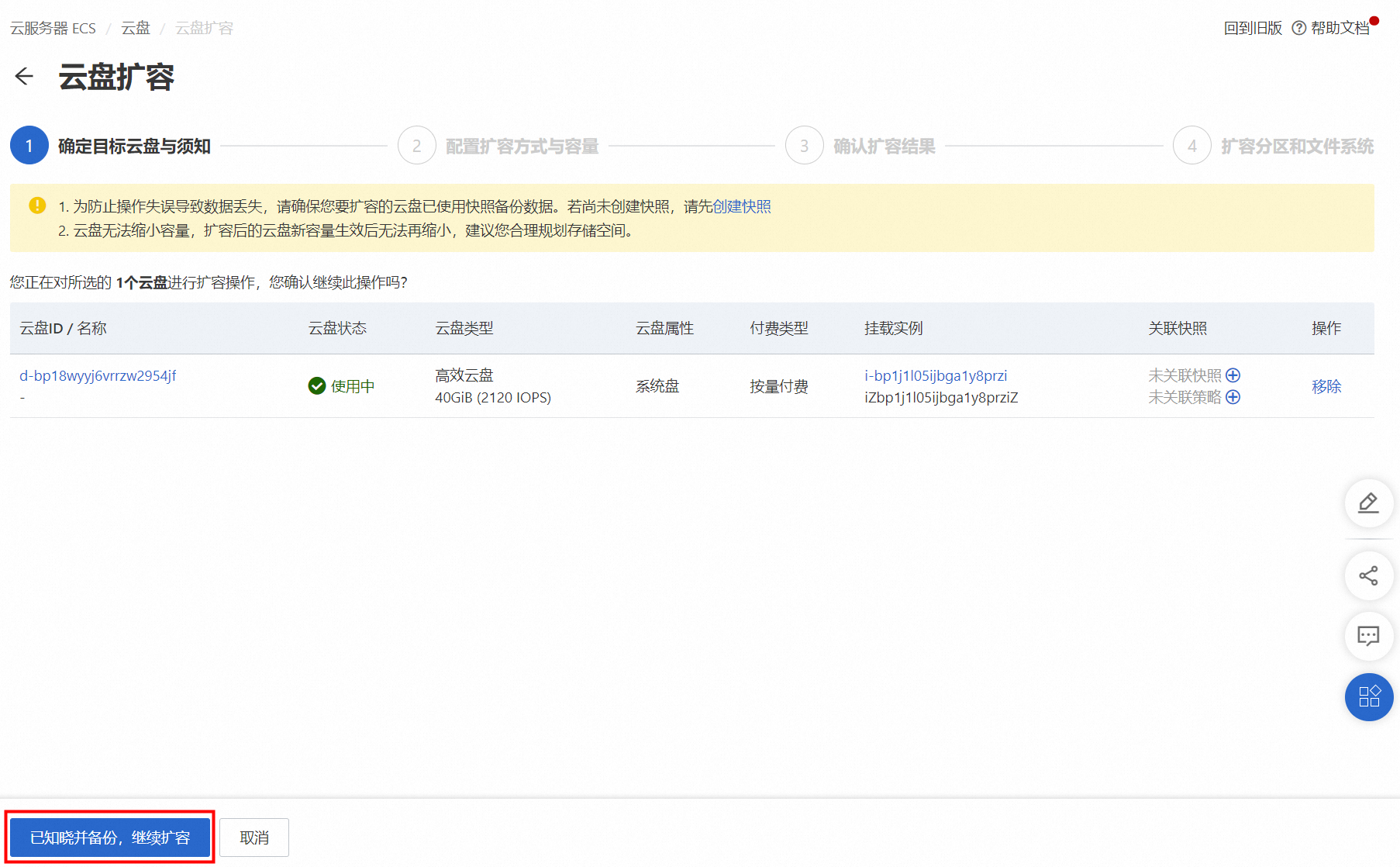Switch back via 回到旧版
The height and width of the screenshot is (867, 1400).
tap(1252, 28)
